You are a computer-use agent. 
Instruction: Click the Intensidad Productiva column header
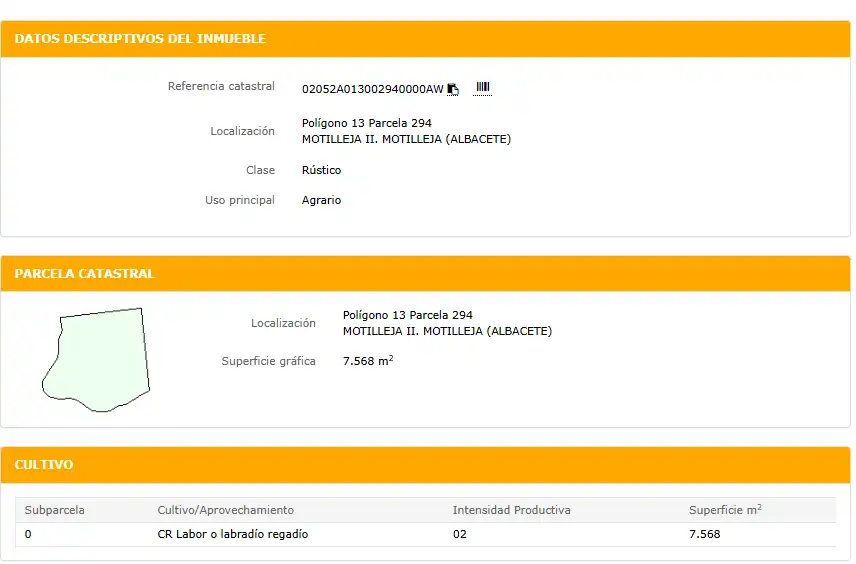[x=512, y=510]
